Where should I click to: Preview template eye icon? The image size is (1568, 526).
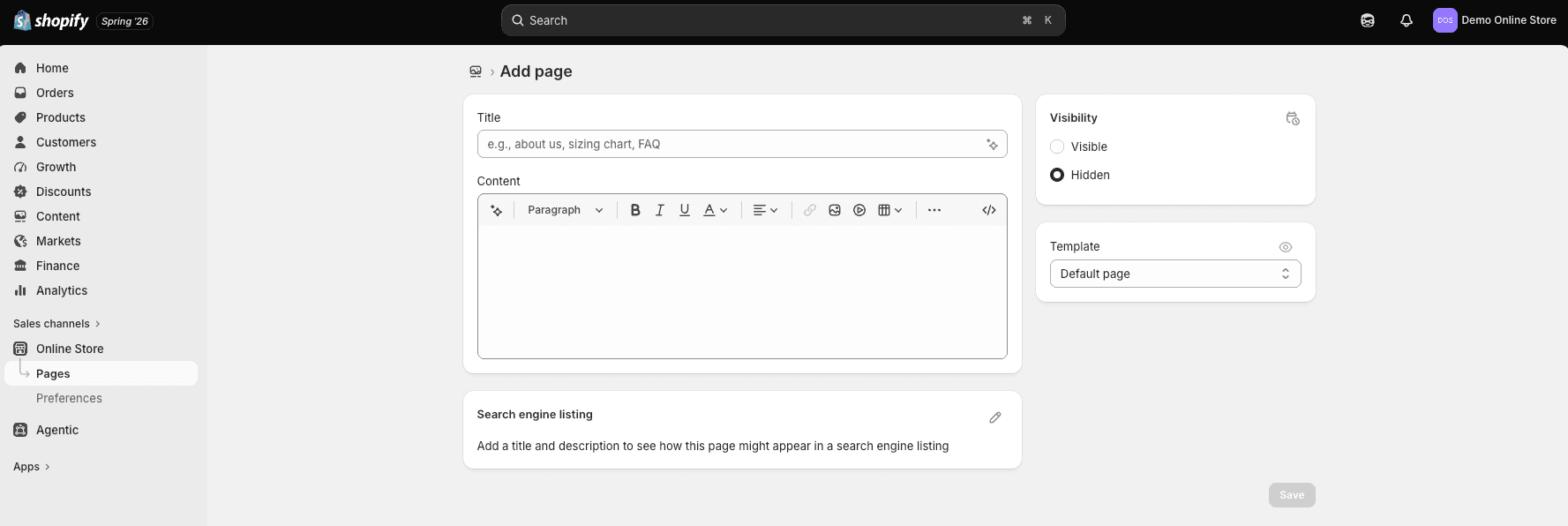1286,247
